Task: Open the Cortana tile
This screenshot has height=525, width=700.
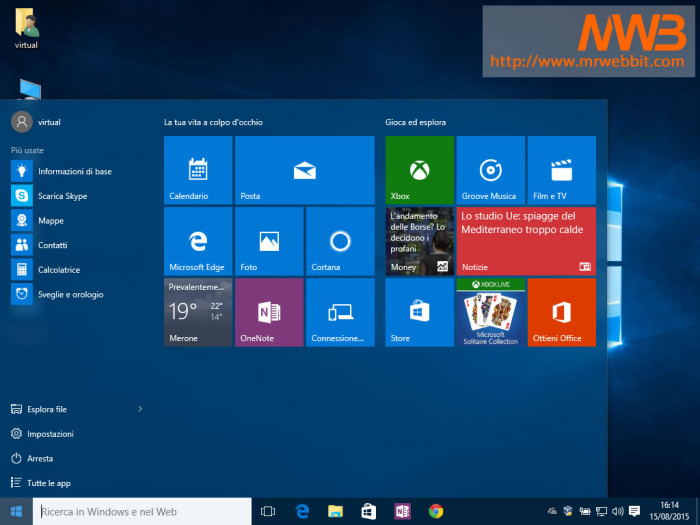Action: pos(340,241)
